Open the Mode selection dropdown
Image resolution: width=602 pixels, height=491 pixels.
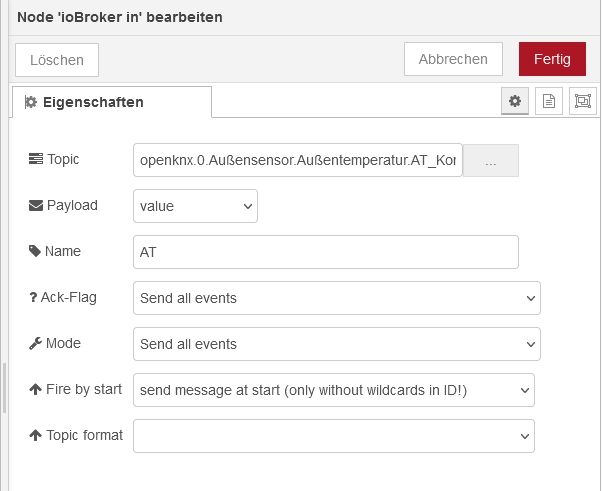pos(336,344)
